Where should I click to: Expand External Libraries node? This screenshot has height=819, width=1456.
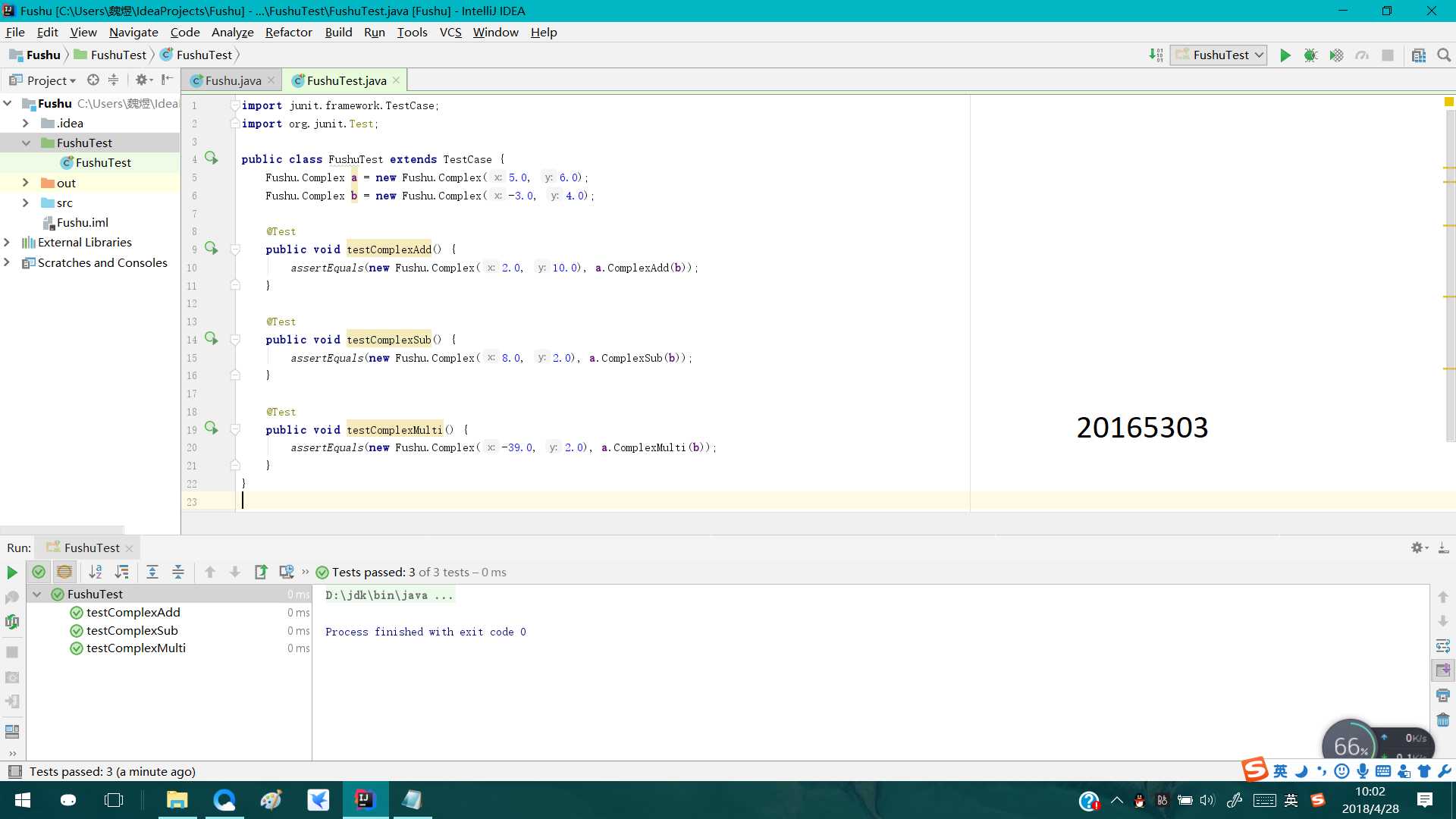(x=8, y=242)
